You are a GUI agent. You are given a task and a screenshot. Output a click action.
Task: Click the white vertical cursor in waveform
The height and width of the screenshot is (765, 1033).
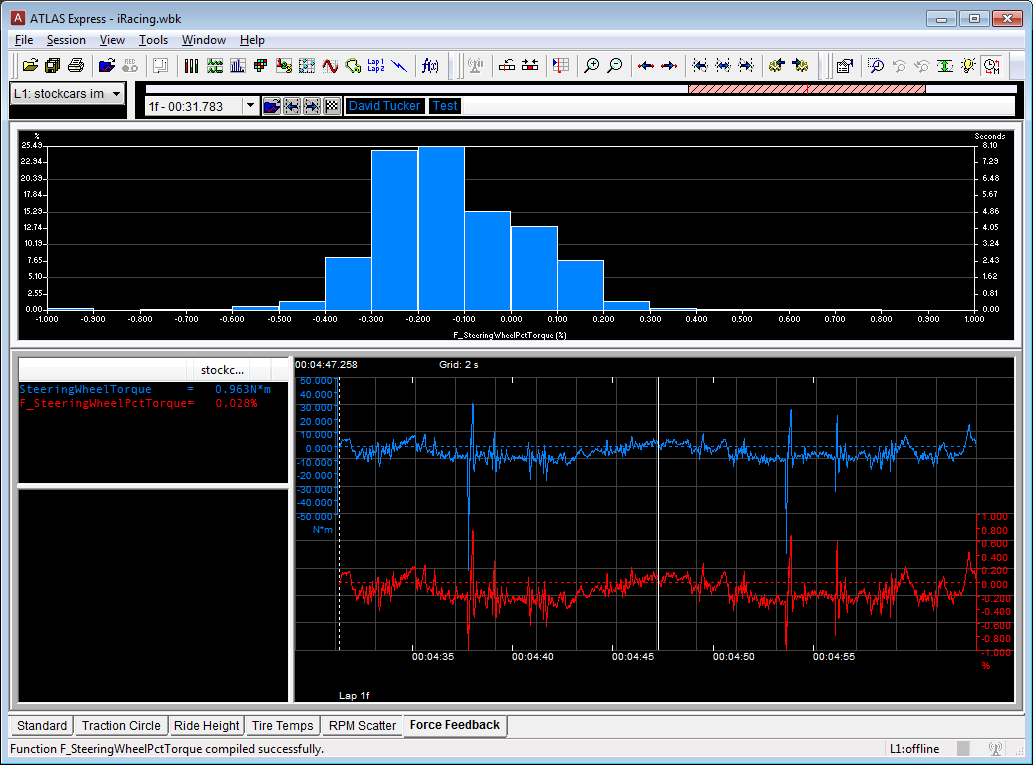658,514
